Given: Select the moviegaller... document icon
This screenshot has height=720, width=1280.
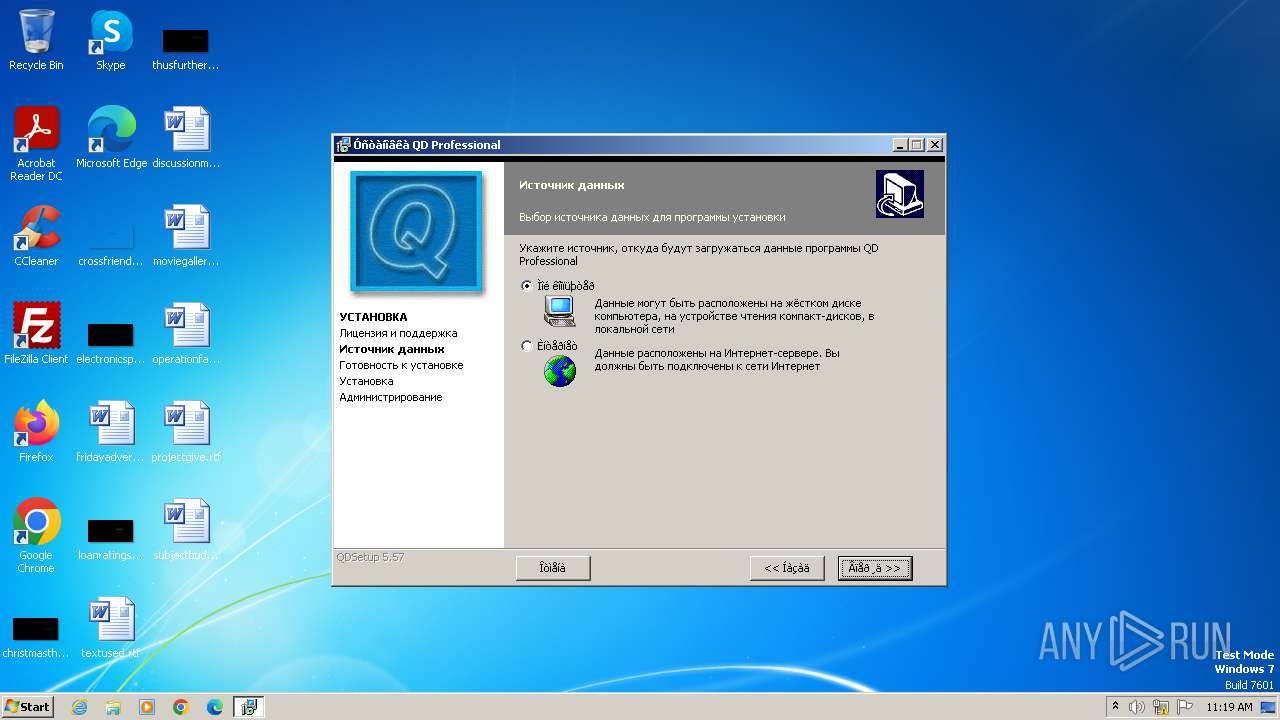Looking at the screenshot, I should 186,236.
